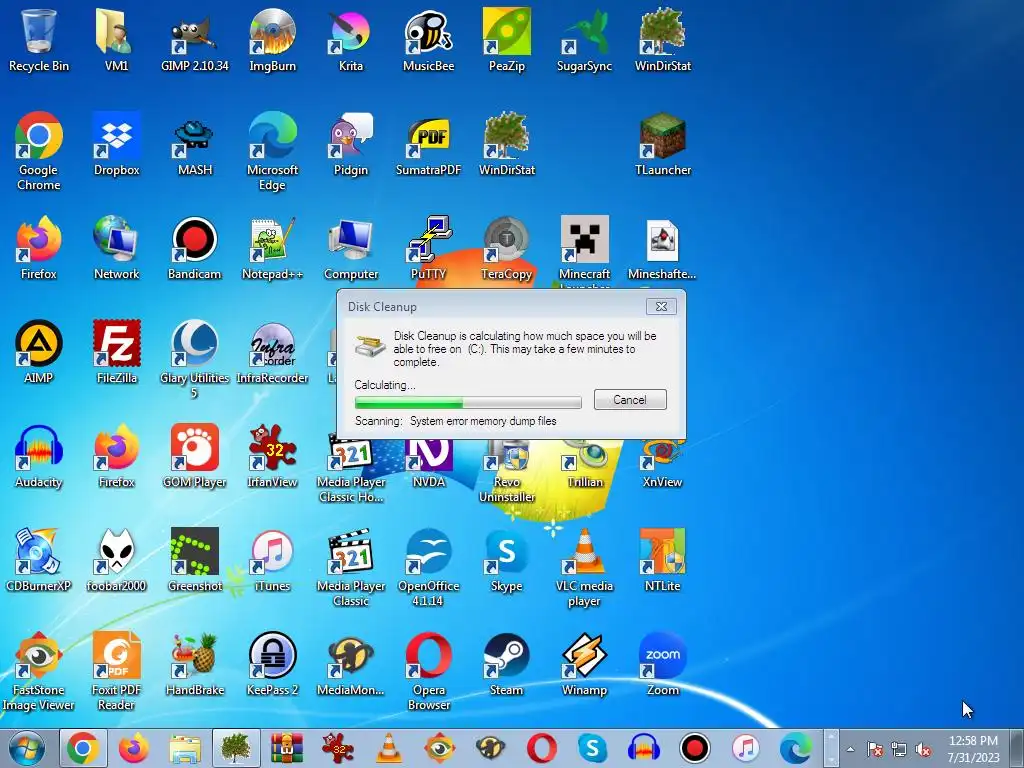Select the ImgBurn desktop shortcut
Image resolution: width=1024 pixels, height=768 pixels.
[272, 40]
